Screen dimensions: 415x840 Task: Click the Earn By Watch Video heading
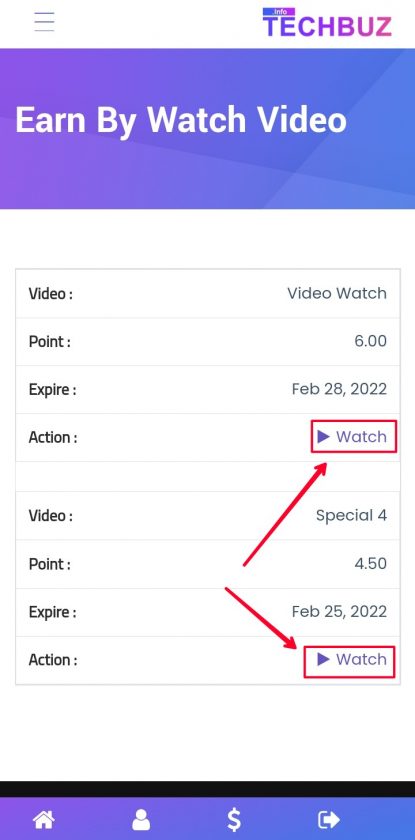click(181, 120)
